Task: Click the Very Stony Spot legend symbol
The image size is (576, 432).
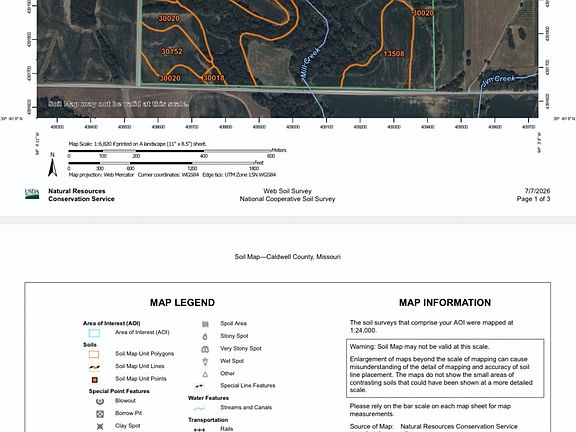Action: [205, 349]
